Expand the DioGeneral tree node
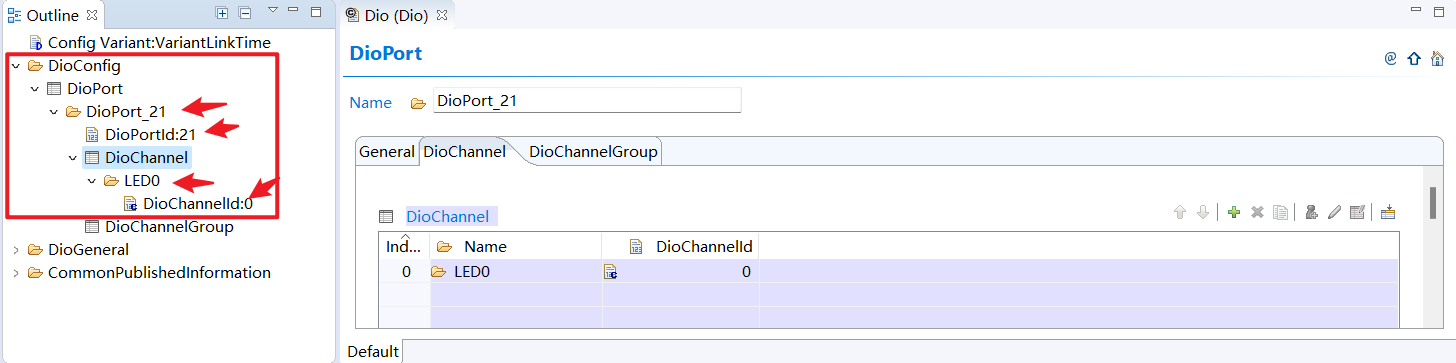 coord(15,249)
